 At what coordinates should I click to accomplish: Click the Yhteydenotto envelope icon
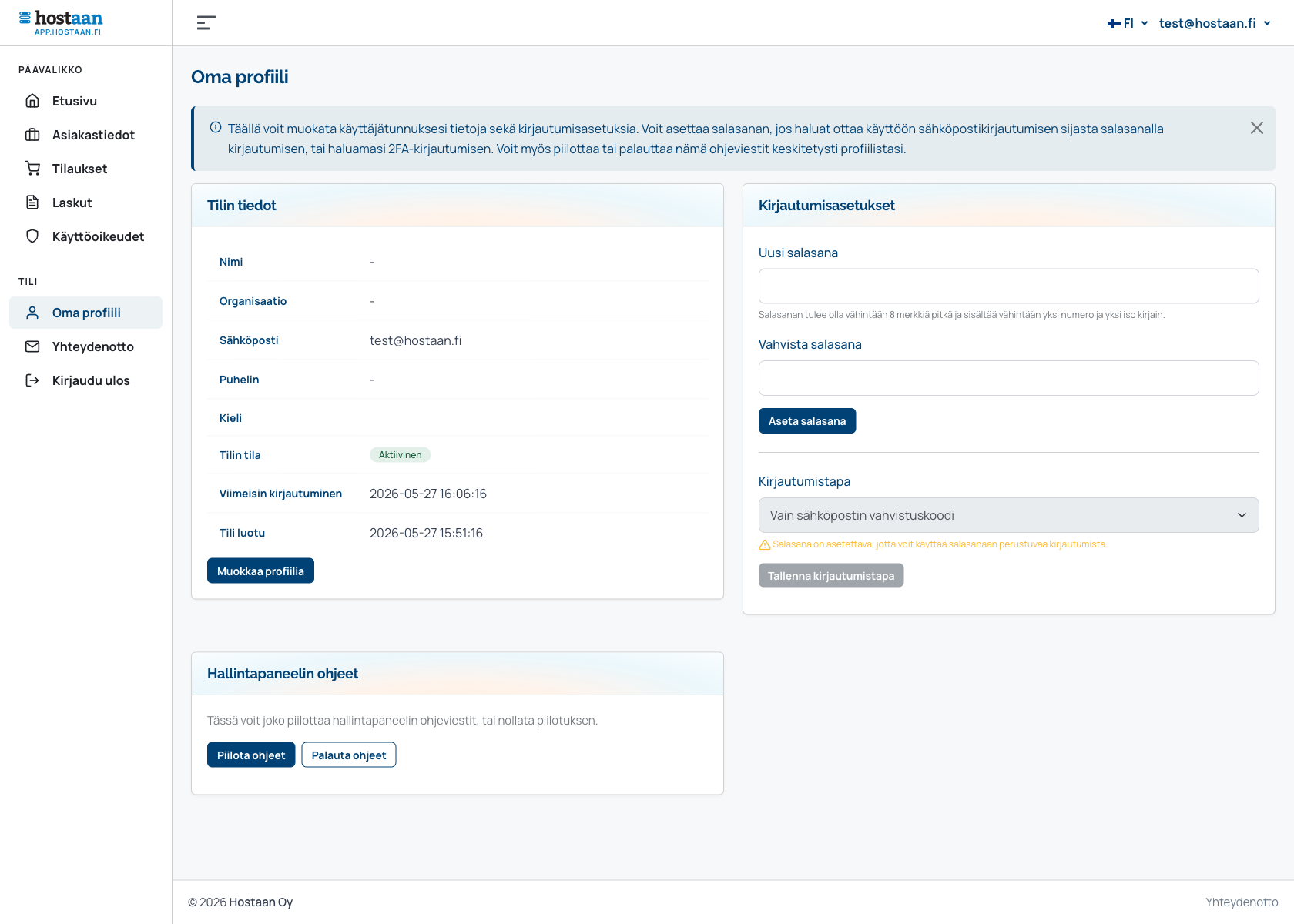click(x=32, y=346)
